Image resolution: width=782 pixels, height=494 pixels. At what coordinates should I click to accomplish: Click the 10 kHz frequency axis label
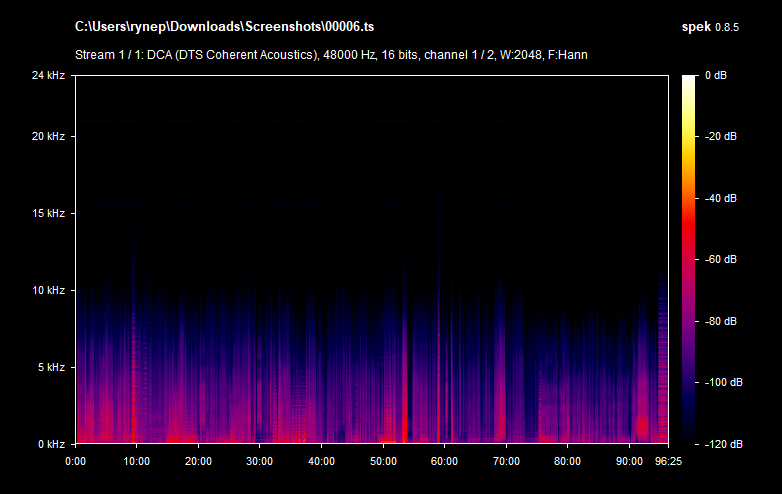click(x=47, y=290)
